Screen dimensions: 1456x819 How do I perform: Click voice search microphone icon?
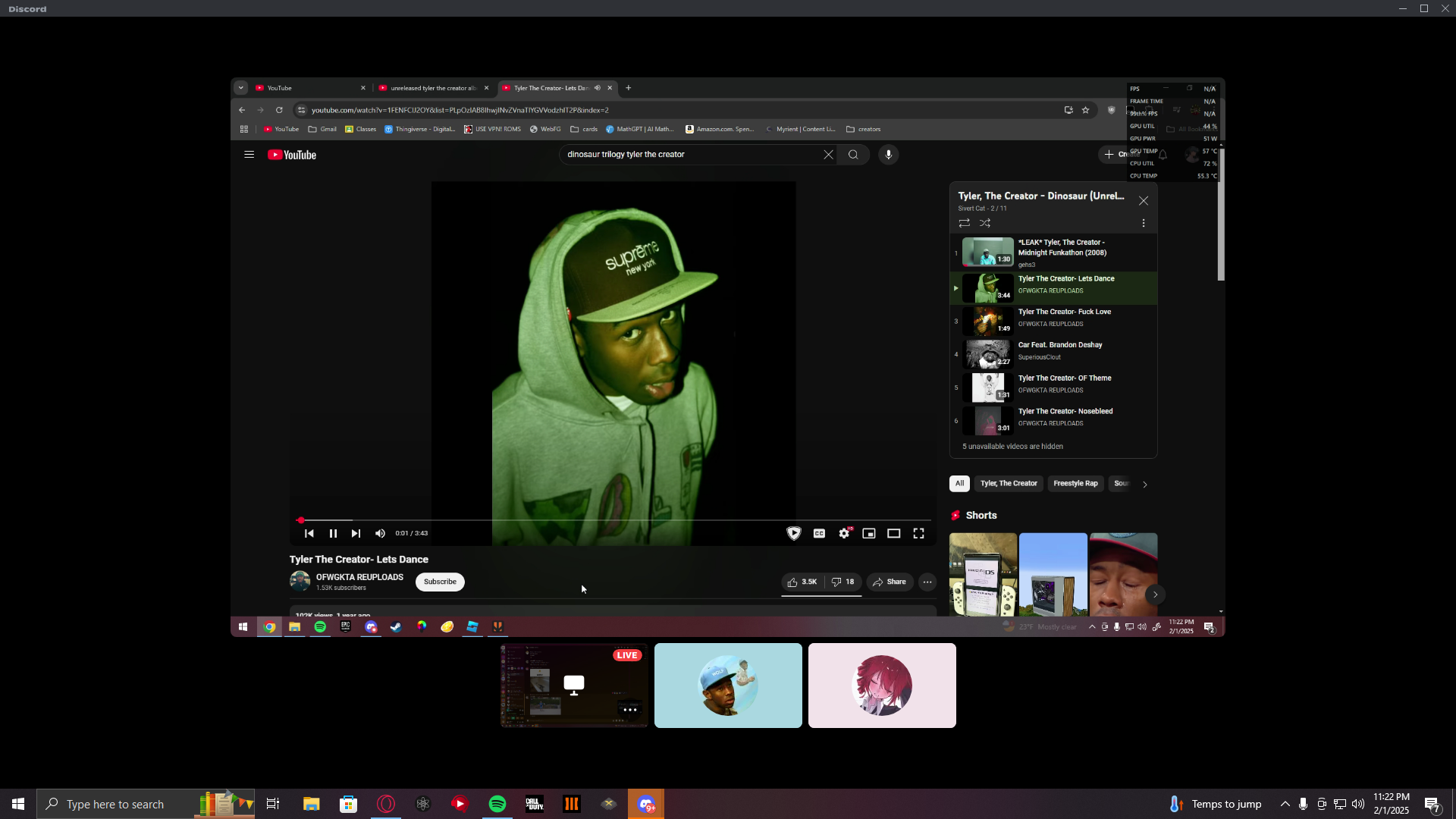pyautogui.click(x=888, y=155)
